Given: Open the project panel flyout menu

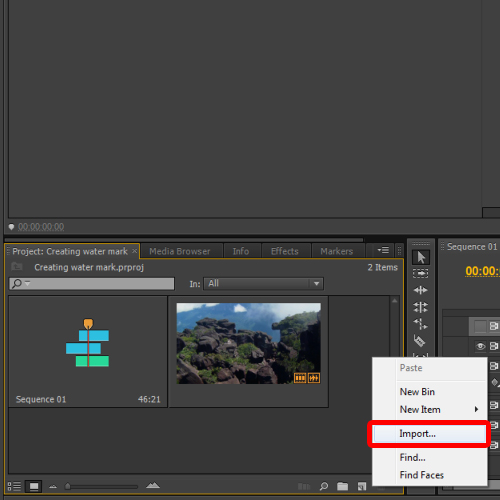Looking at the screenshot, I should coord(383,250).
